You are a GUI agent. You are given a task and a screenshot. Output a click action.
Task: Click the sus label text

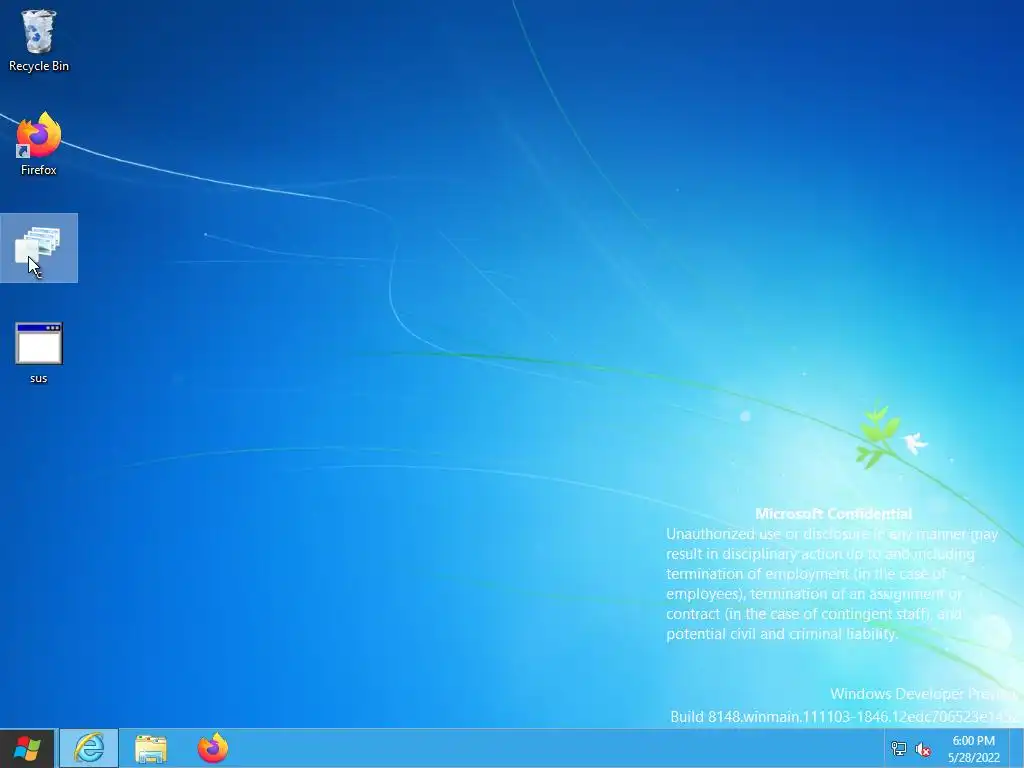tap(39, 378)
